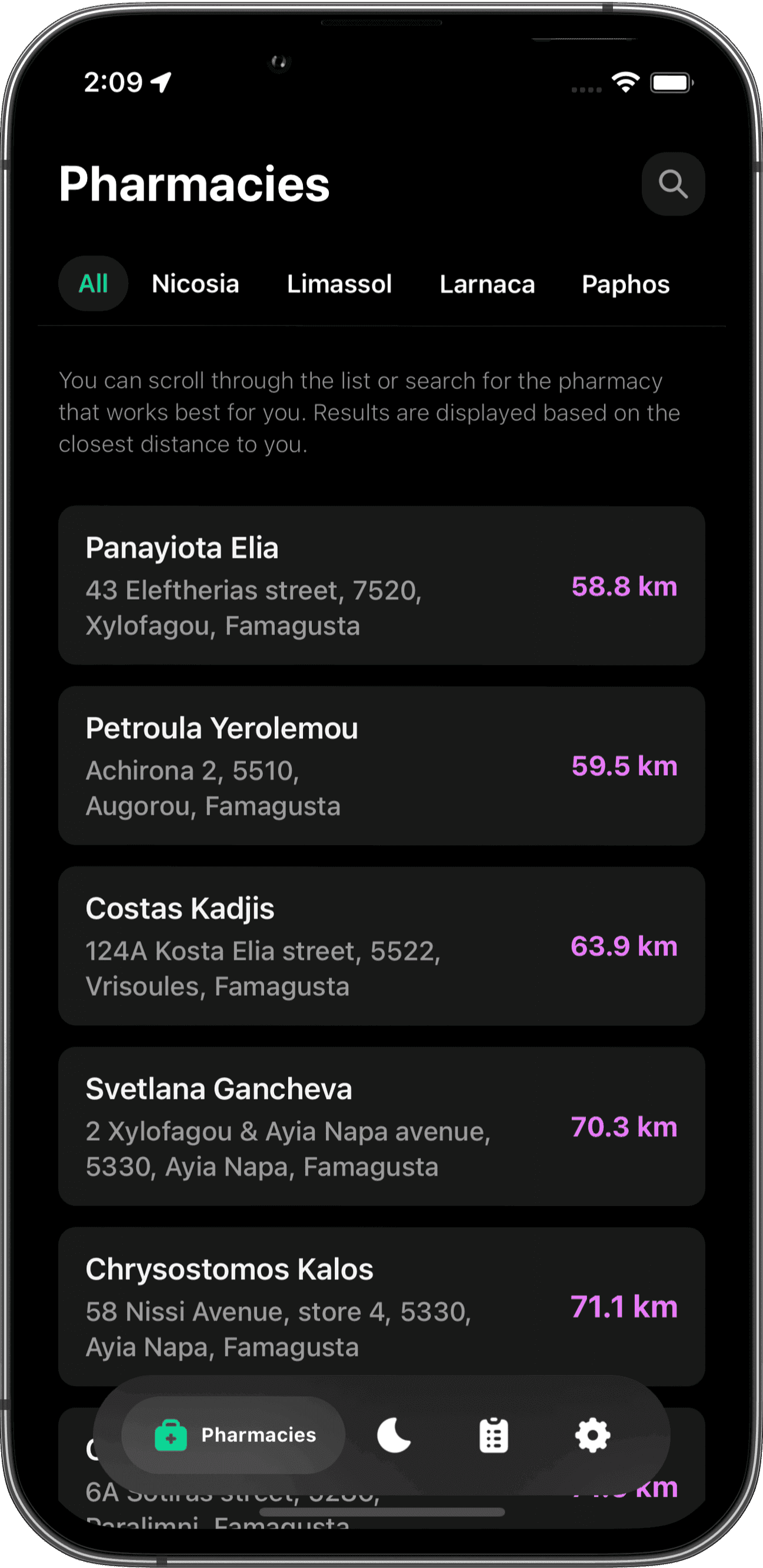Tap the 58.8 km distance label
This screenshot has width=763, height=1568.
point(624,586)
